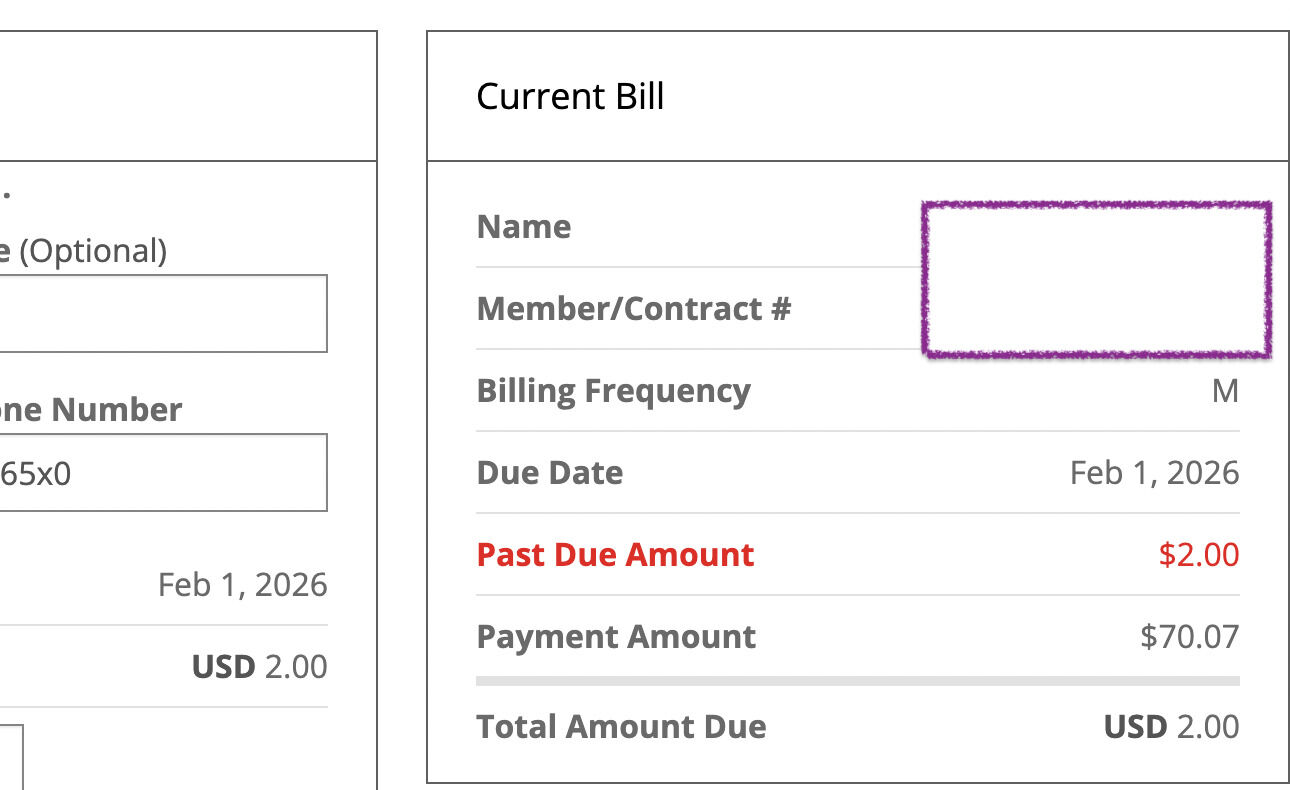Screen dimensions: 1290x790
Task: Click the Member/Contract # label
Action: pos(633,309)
